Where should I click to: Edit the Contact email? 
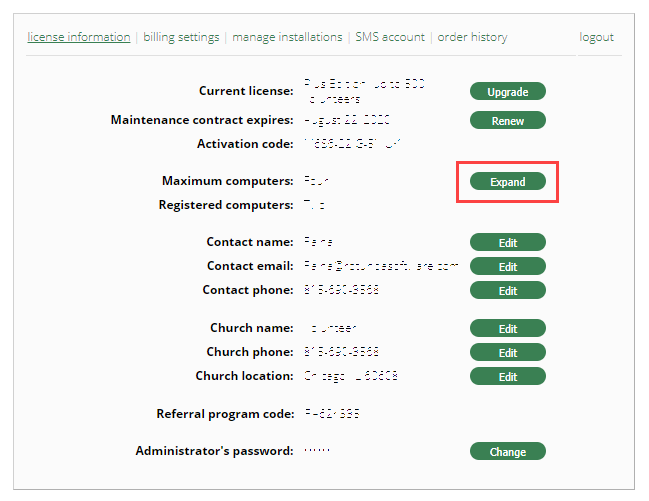507,267
